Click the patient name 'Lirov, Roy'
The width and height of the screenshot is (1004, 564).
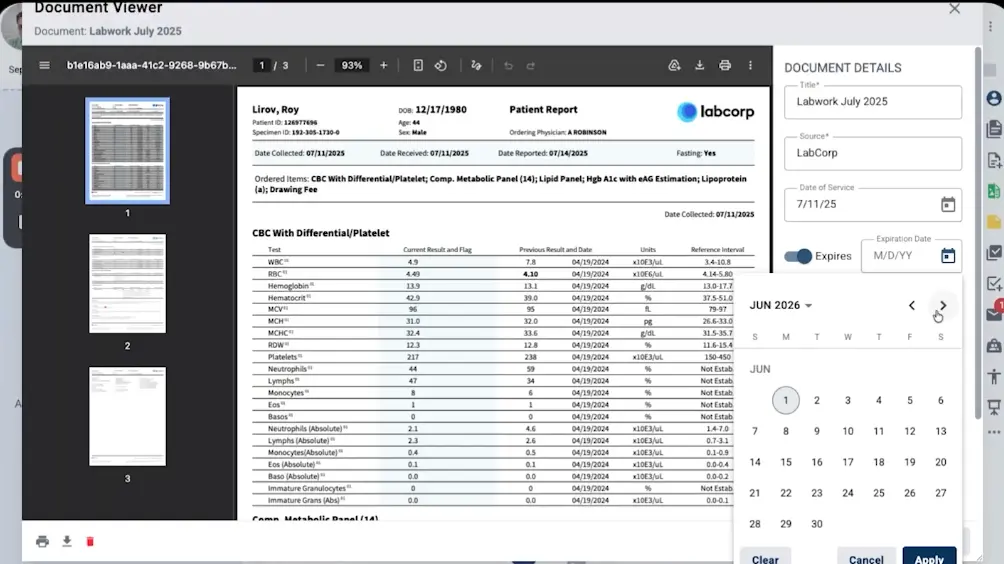coord(275,109)
